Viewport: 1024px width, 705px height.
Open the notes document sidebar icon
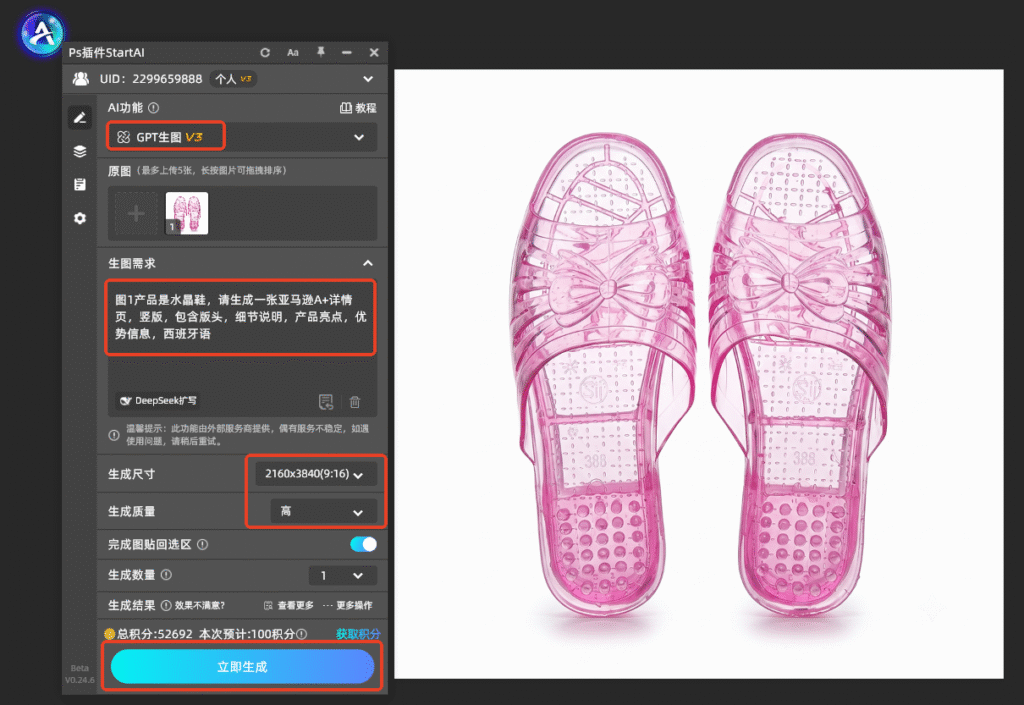click(80, 185)
